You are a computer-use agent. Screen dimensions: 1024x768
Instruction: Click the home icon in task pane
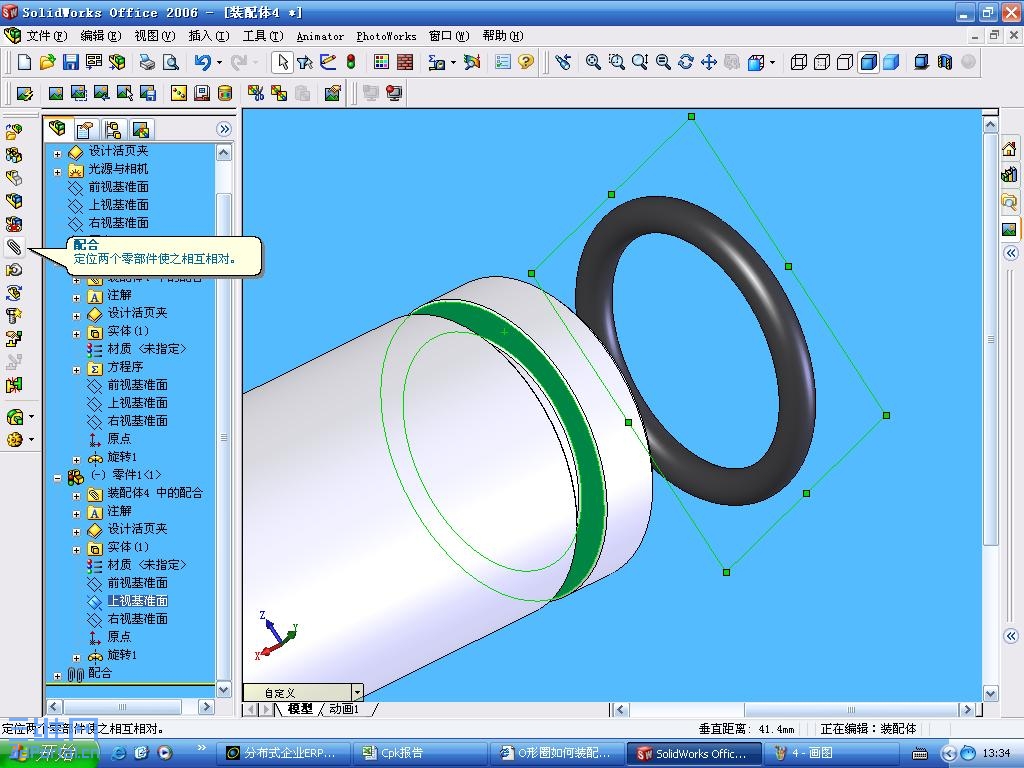click(1009, 149)
